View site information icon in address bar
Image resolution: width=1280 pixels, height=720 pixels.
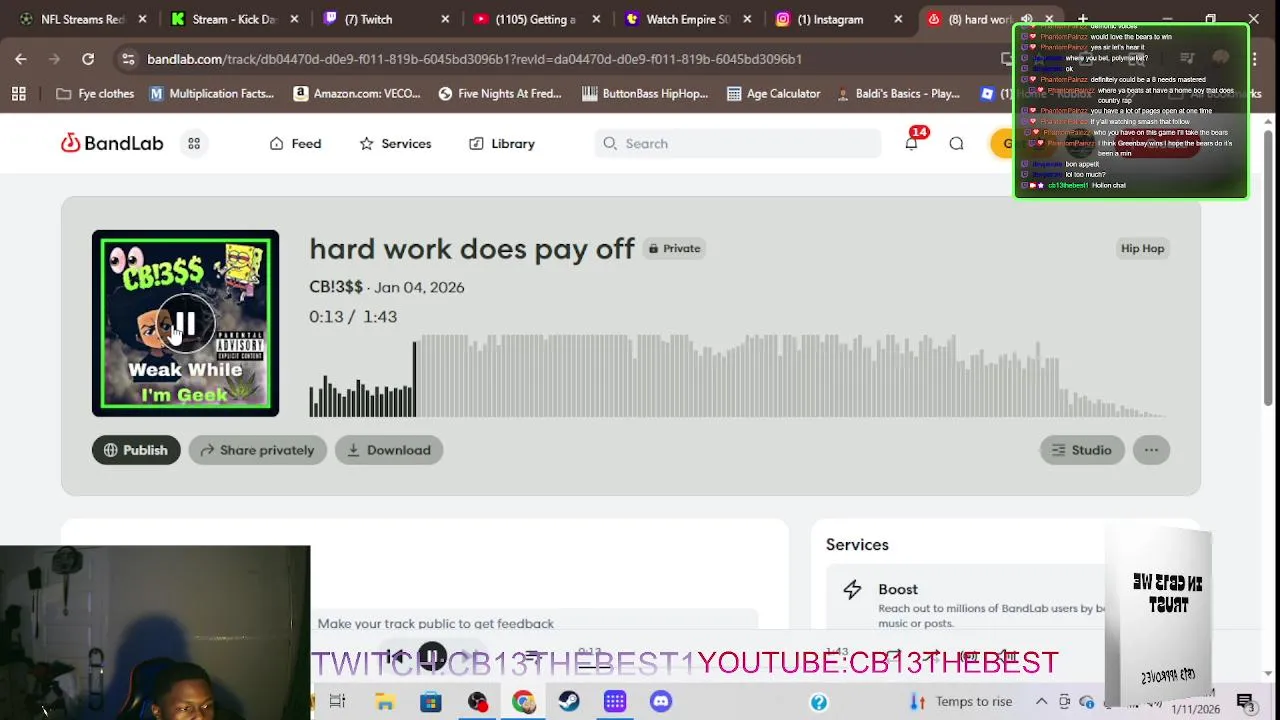tap(128, 59)
